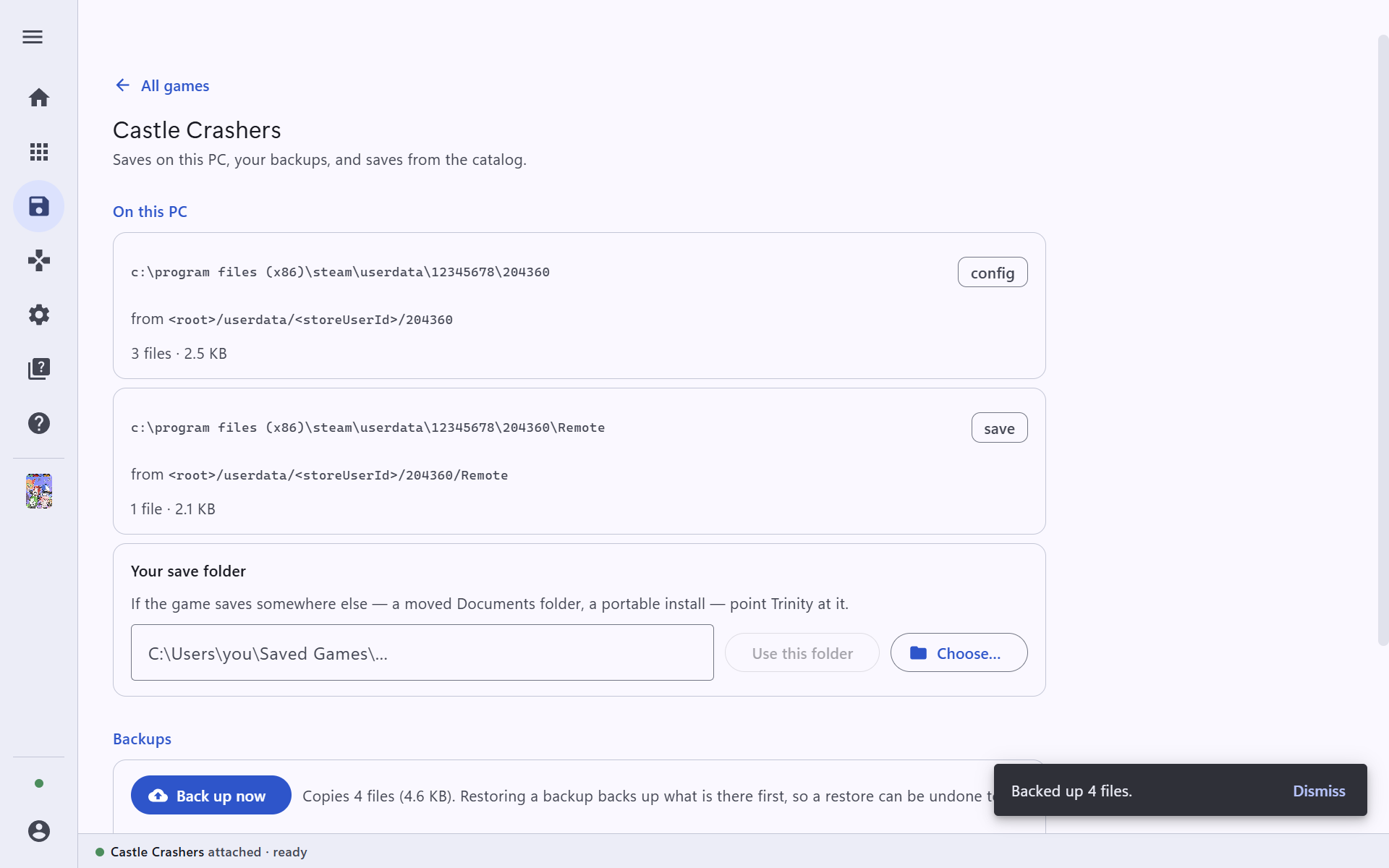
Task: Click Back up now button
Action: [x=211, y=796]
